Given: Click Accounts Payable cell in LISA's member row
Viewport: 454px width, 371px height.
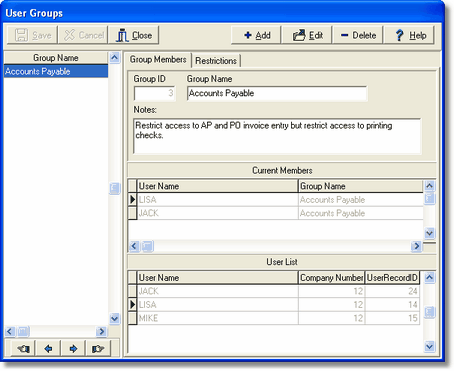Looking at the screenshot, I should 361,200.
